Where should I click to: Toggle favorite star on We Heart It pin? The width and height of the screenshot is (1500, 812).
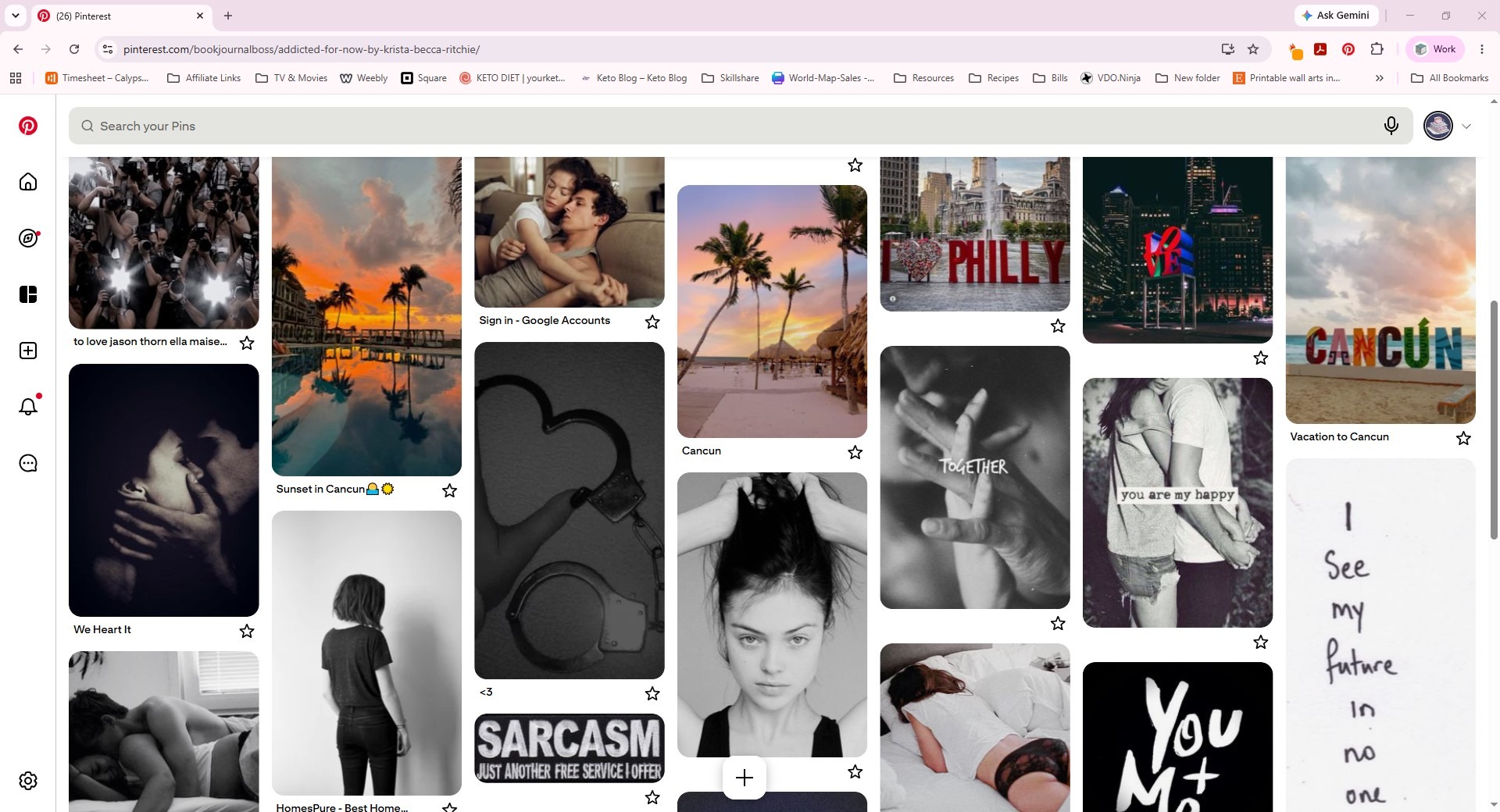(x=247, y=631)
